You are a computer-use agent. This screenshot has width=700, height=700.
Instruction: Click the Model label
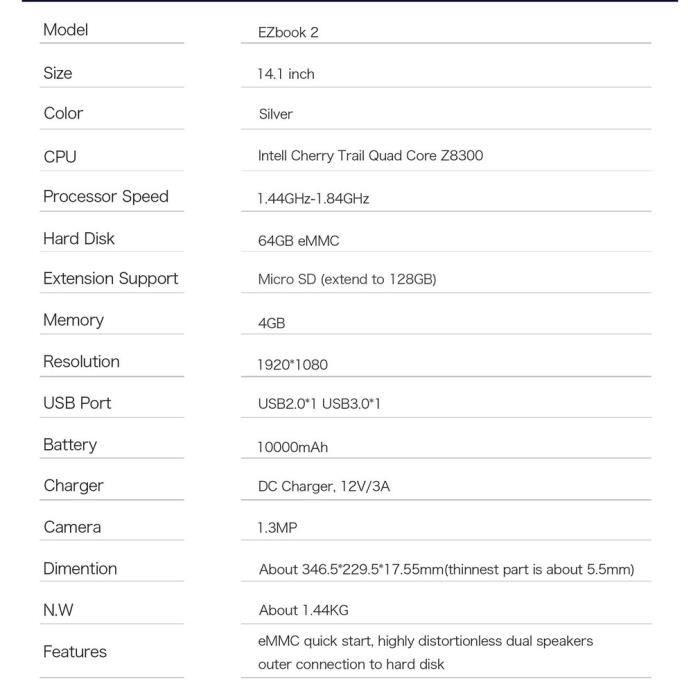(66, 30)
